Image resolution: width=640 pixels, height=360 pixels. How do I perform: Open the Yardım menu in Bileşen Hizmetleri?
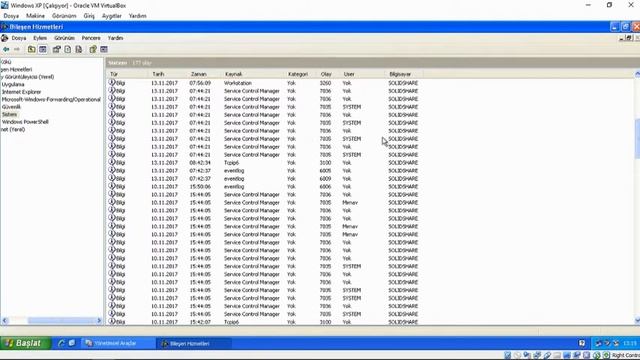(116, 38)
